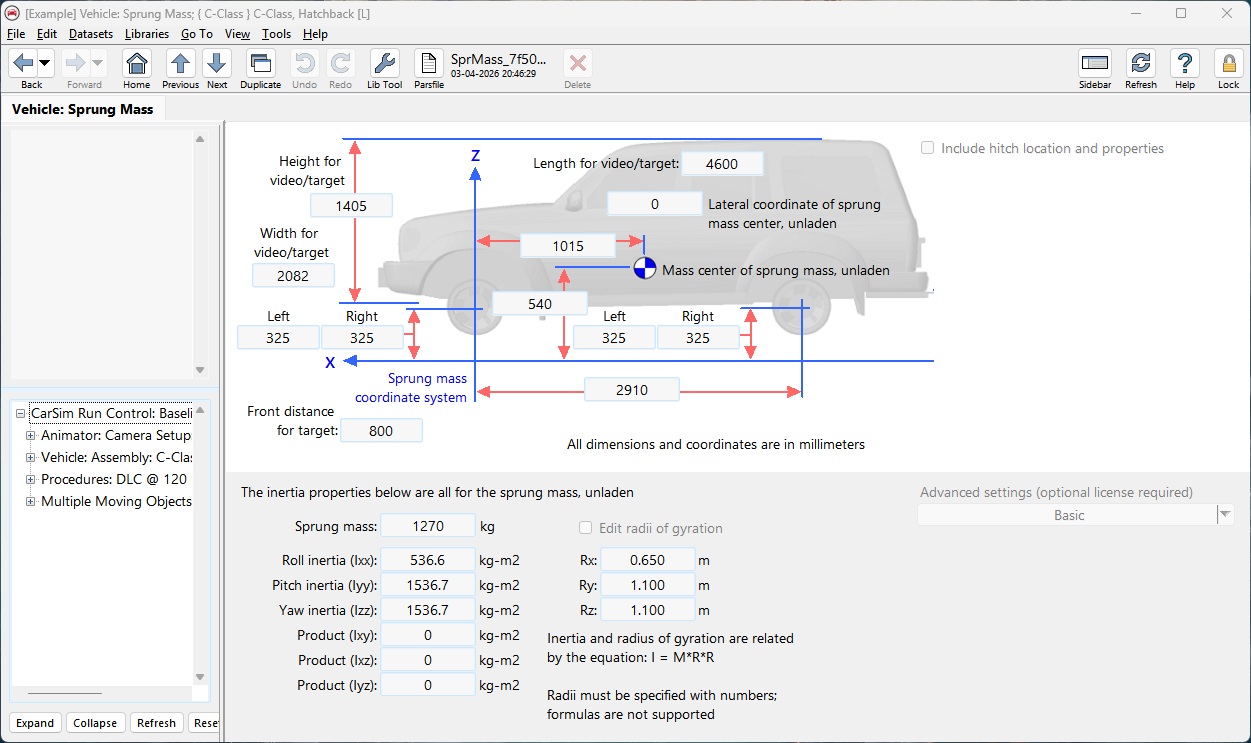Go to Previous dataset with up arrow
1251x743 pixels.
pyautogui.click(x=180, y=66)
